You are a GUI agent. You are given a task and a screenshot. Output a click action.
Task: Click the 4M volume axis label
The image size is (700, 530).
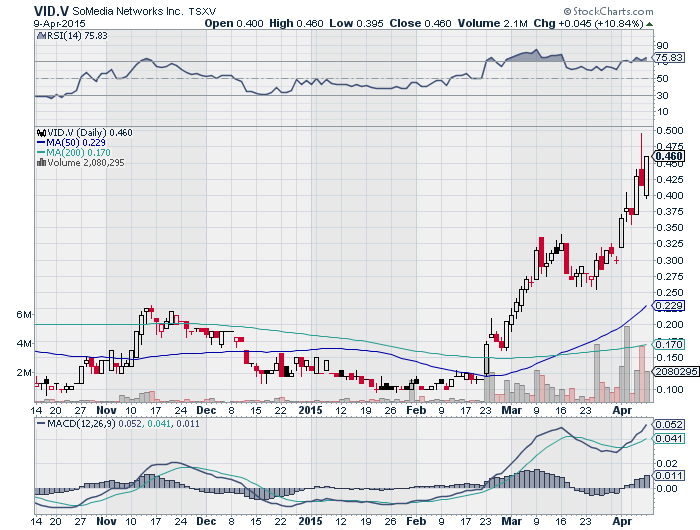point(24,344)
